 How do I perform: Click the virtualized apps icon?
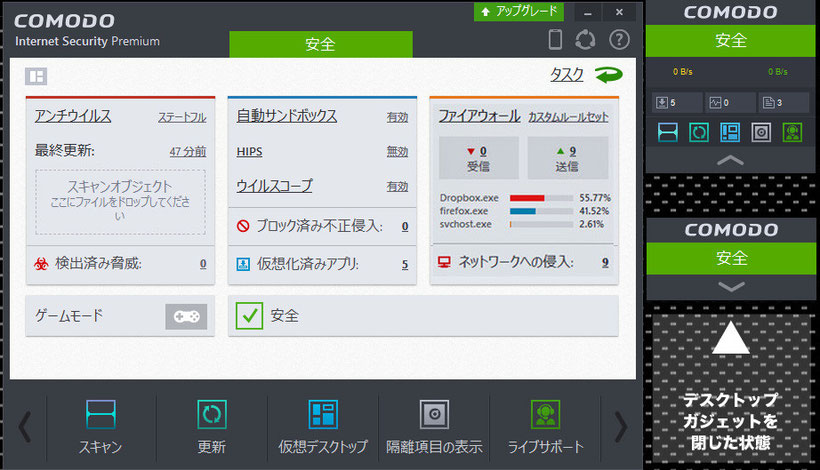tap(243, 264)
